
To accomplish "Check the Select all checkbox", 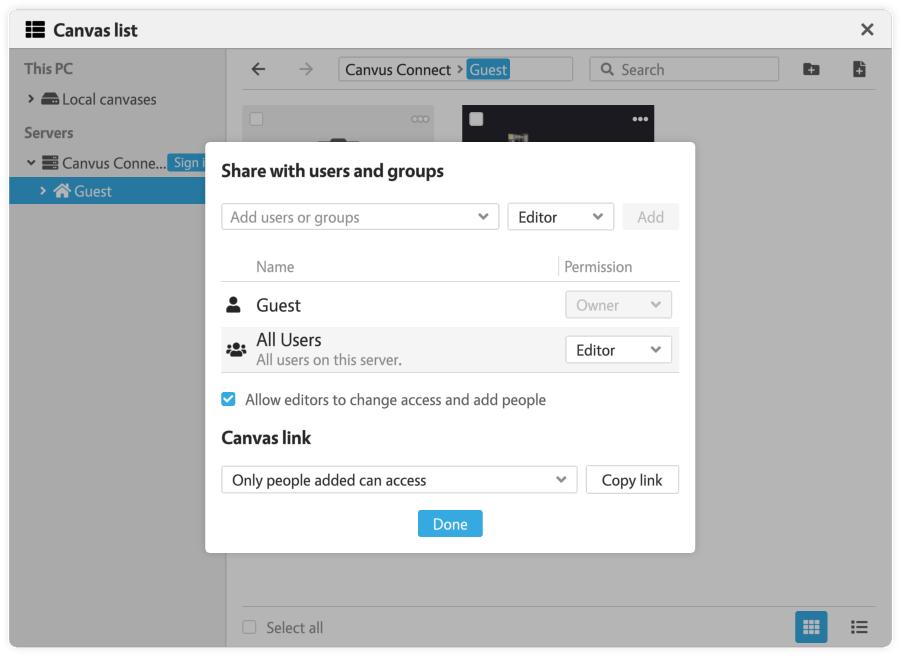I will point(250,627).
